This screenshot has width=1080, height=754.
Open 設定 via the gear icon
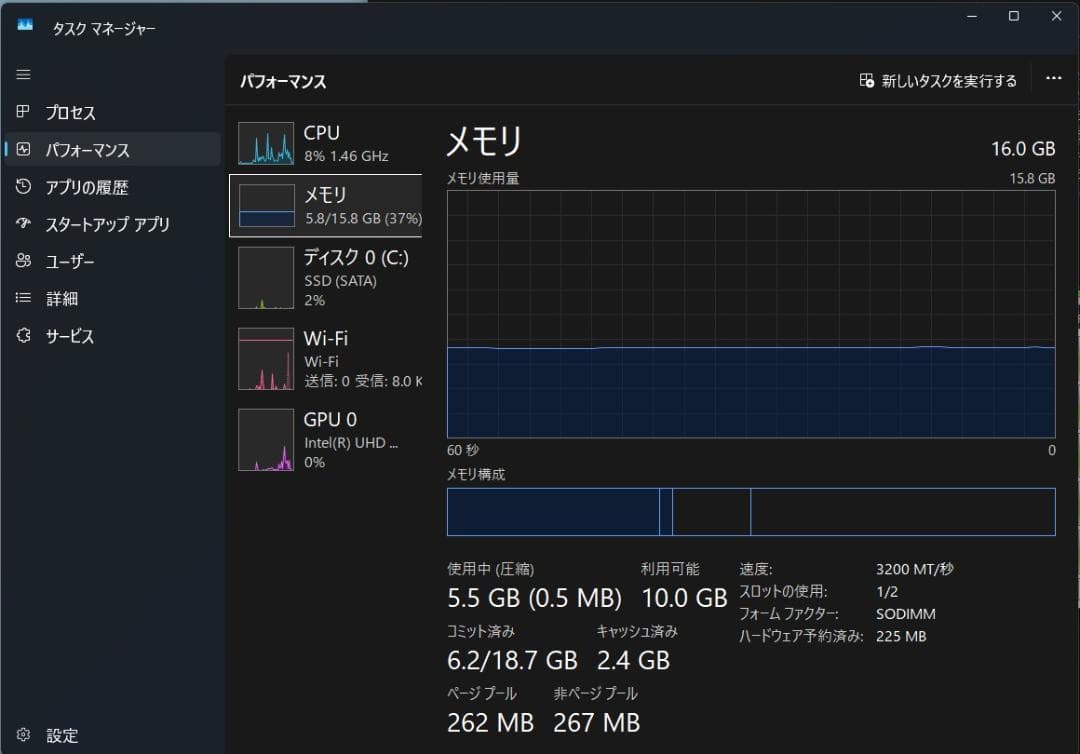pos(24,735)
